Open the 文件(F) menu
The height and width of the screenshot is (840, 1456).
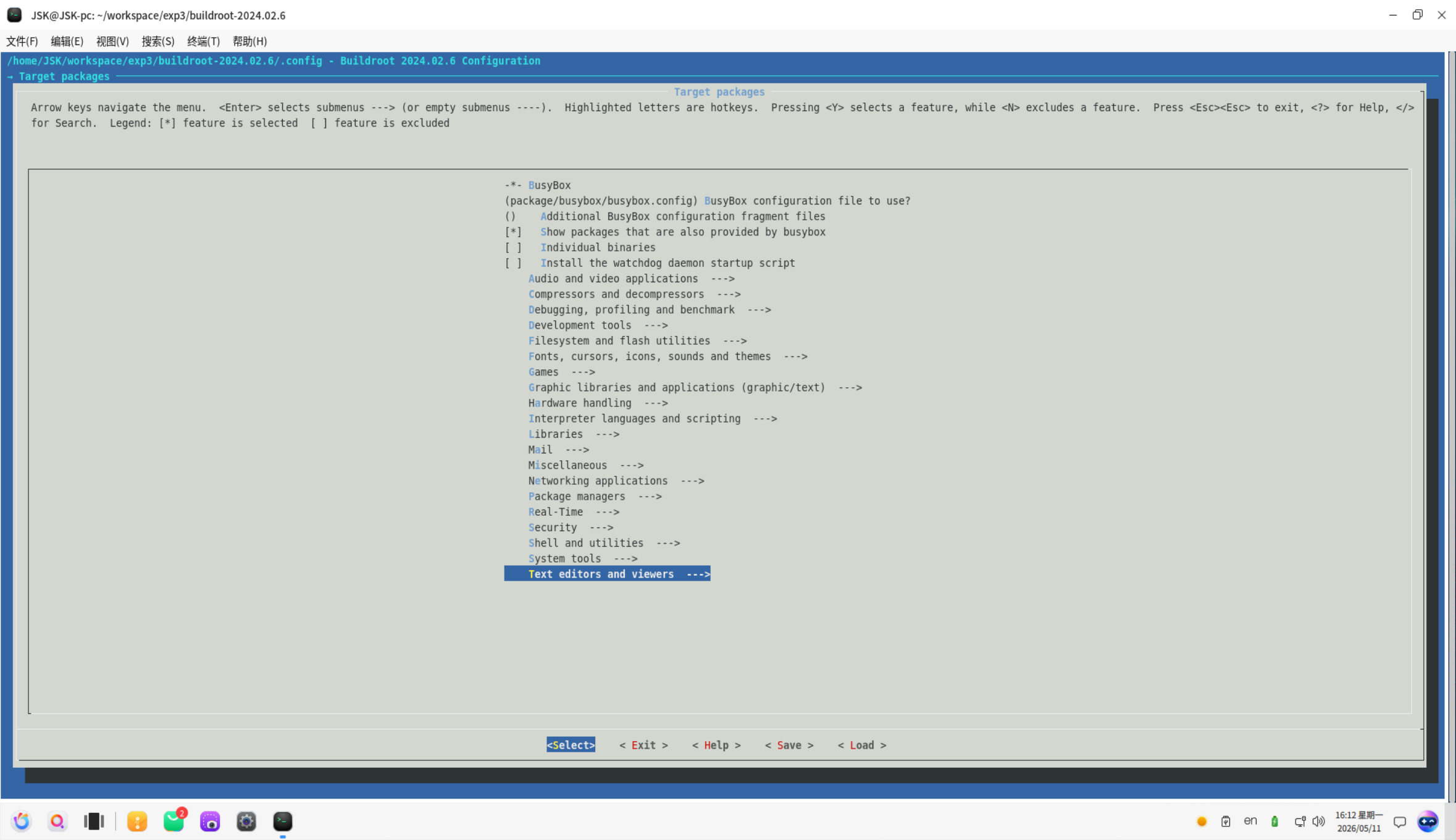(22, 41)
